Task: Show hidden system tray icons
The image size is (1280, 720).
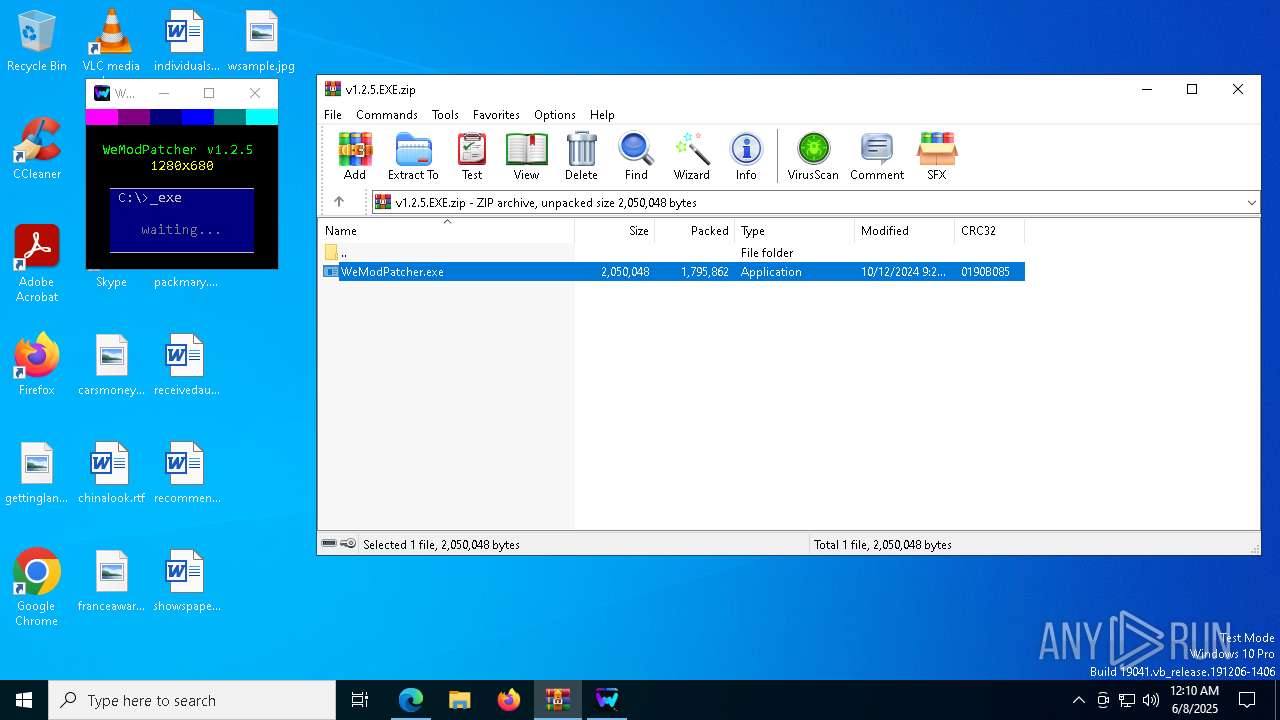Action: [1078, 700]
